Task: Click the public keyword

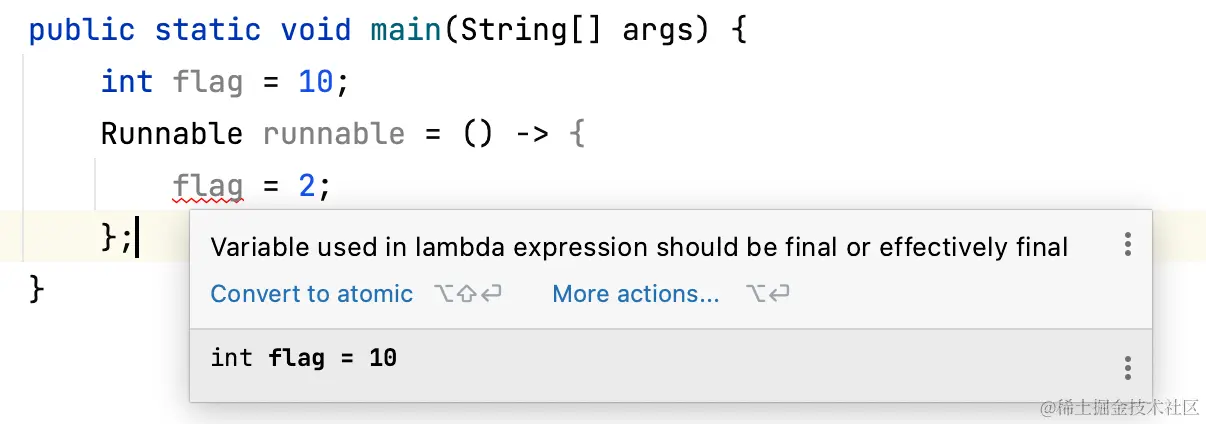Action: pyautogui.click(x=81, y=30)
